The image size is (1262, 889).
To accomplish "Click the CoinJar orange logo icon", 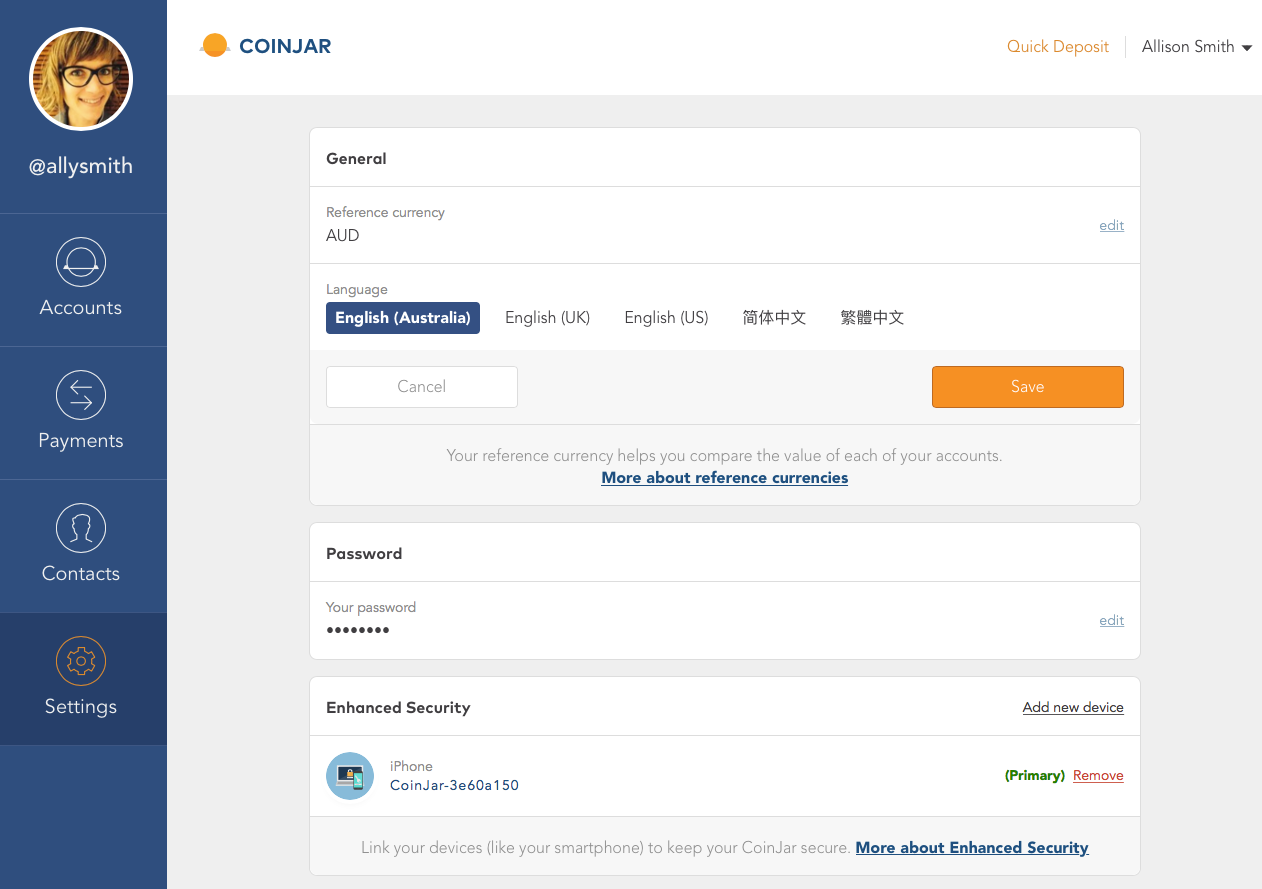I will point(214,46).
